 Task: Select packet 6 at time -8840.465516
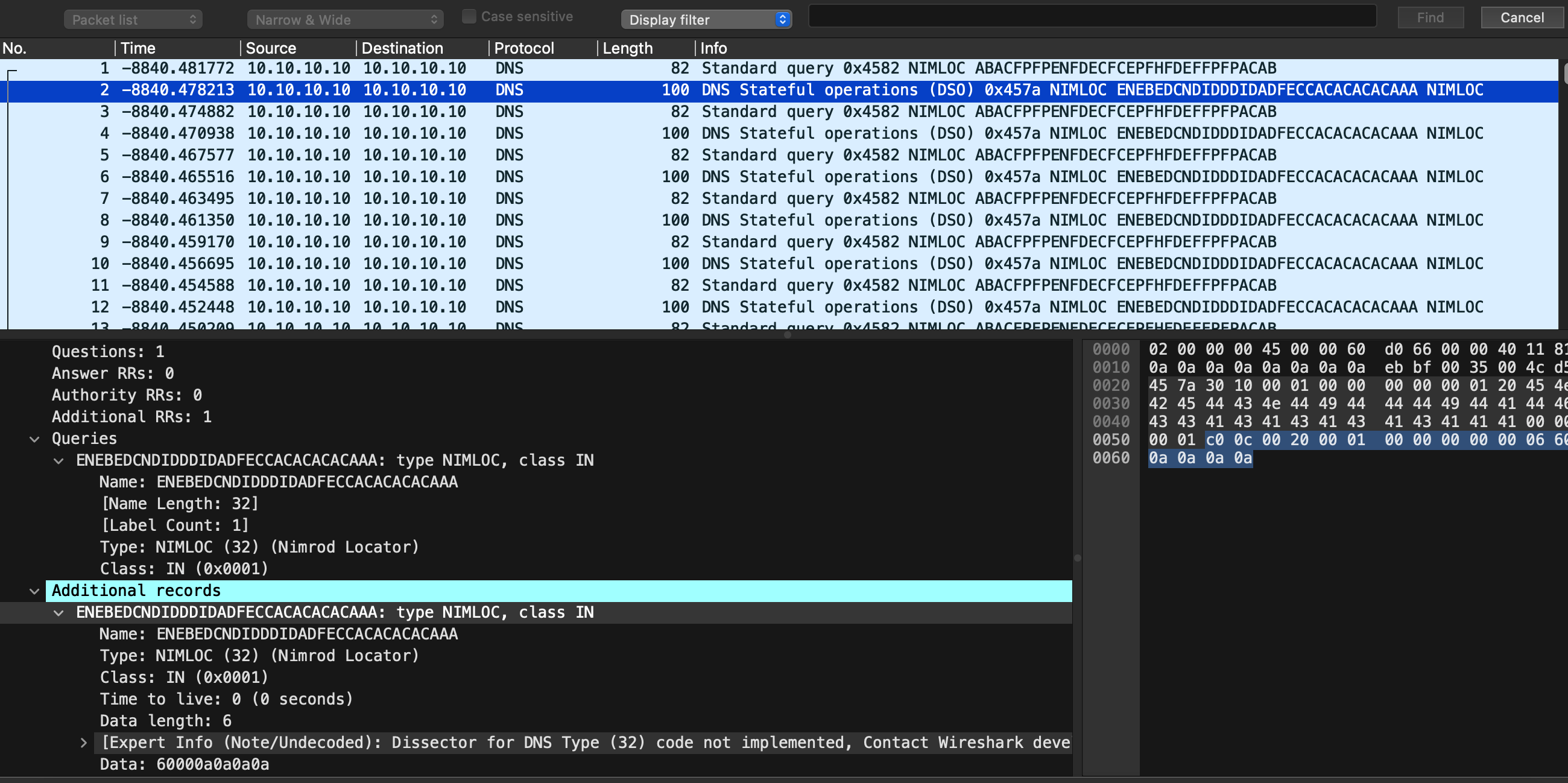coord(779,177)
